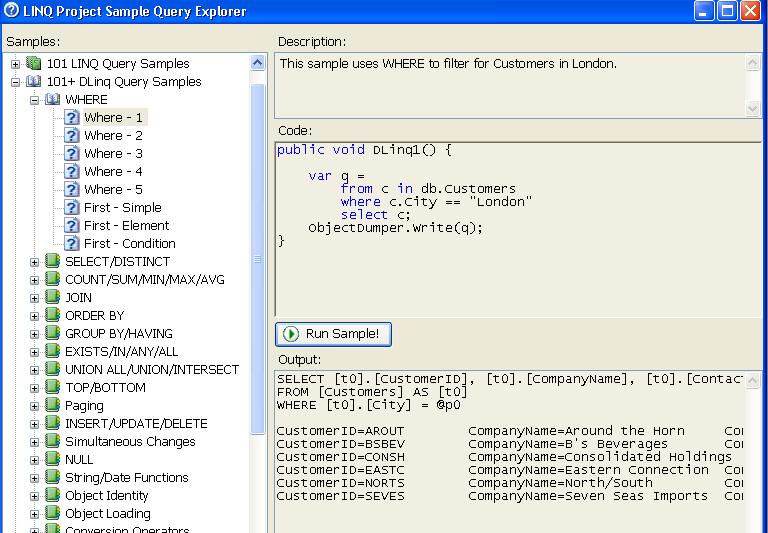
Task: Open the Where - 4 sample
Action: click(x=114, y=171)
